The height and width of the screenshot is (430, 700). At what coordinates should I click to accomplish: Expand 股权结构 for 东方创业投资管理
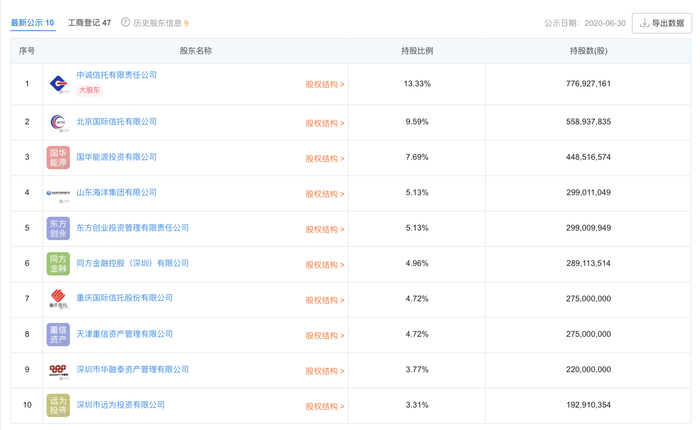(325, 230)
